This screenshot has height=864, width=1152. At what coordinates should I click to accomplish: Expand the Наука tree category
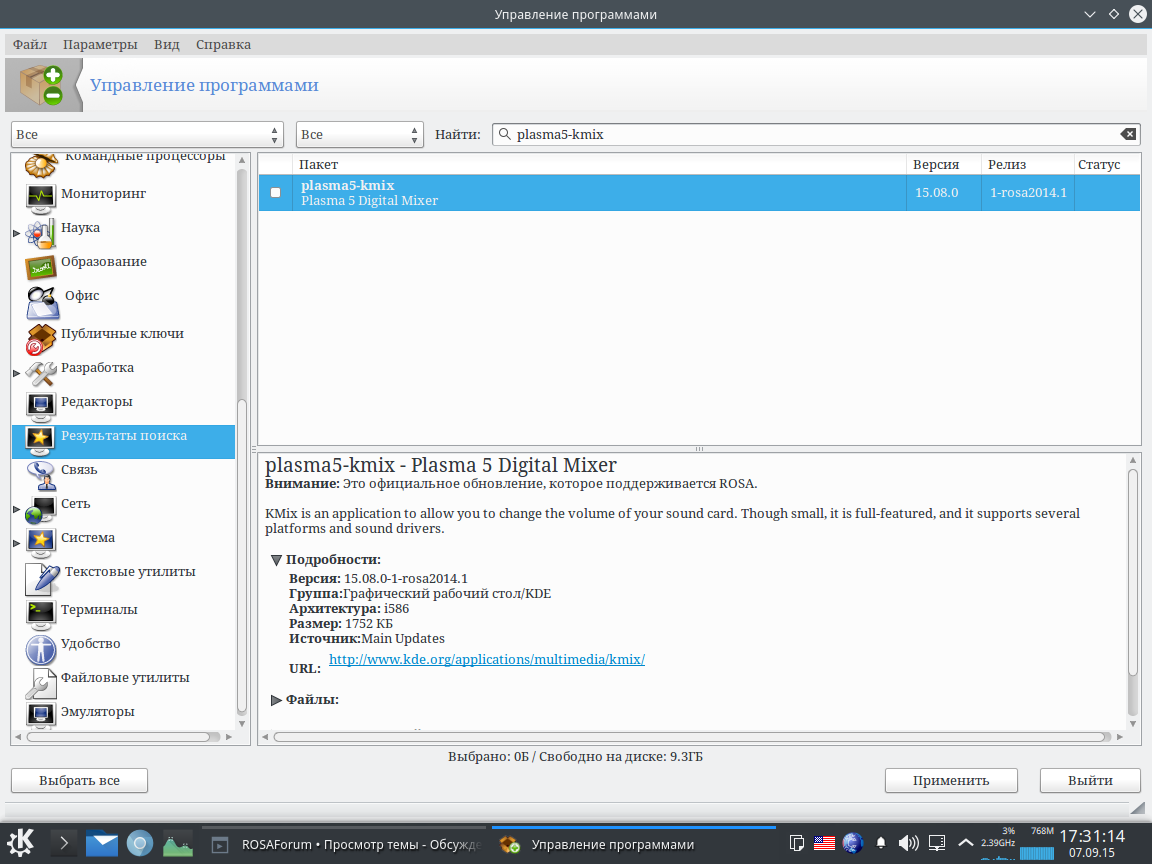coord(17,233)
